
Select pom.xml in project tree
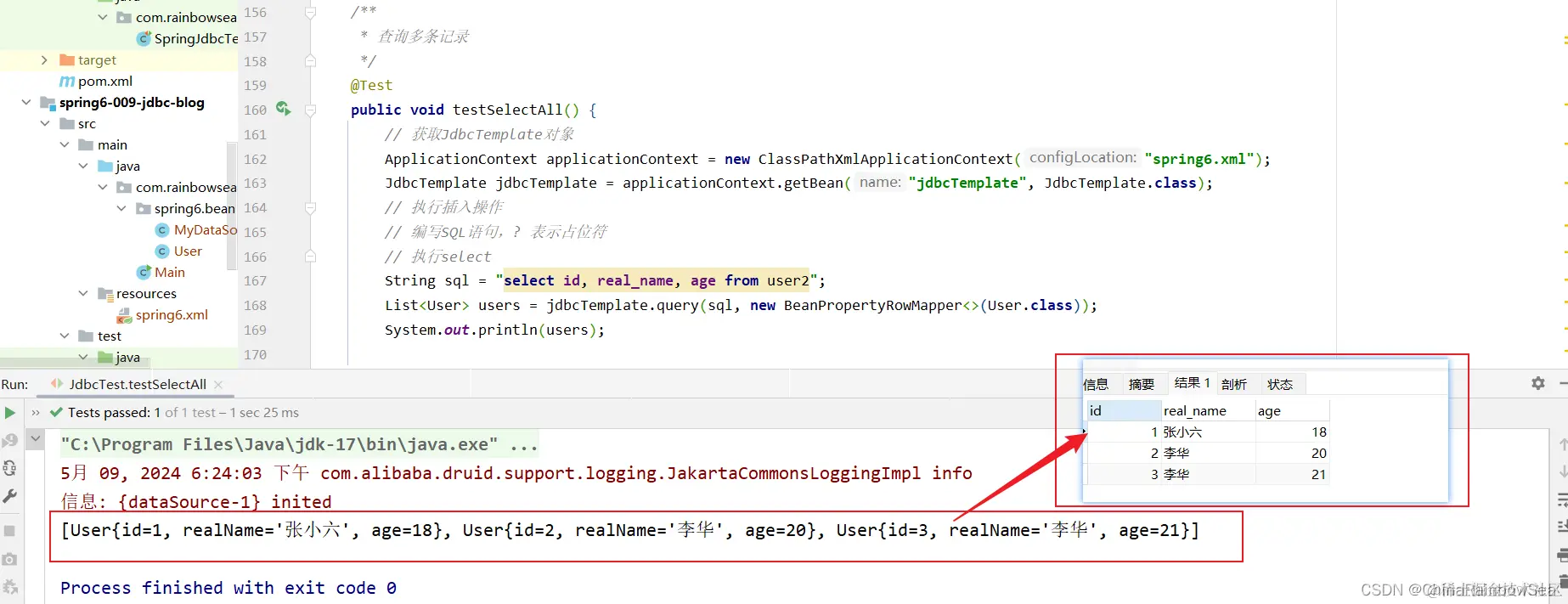coord(105,82)
